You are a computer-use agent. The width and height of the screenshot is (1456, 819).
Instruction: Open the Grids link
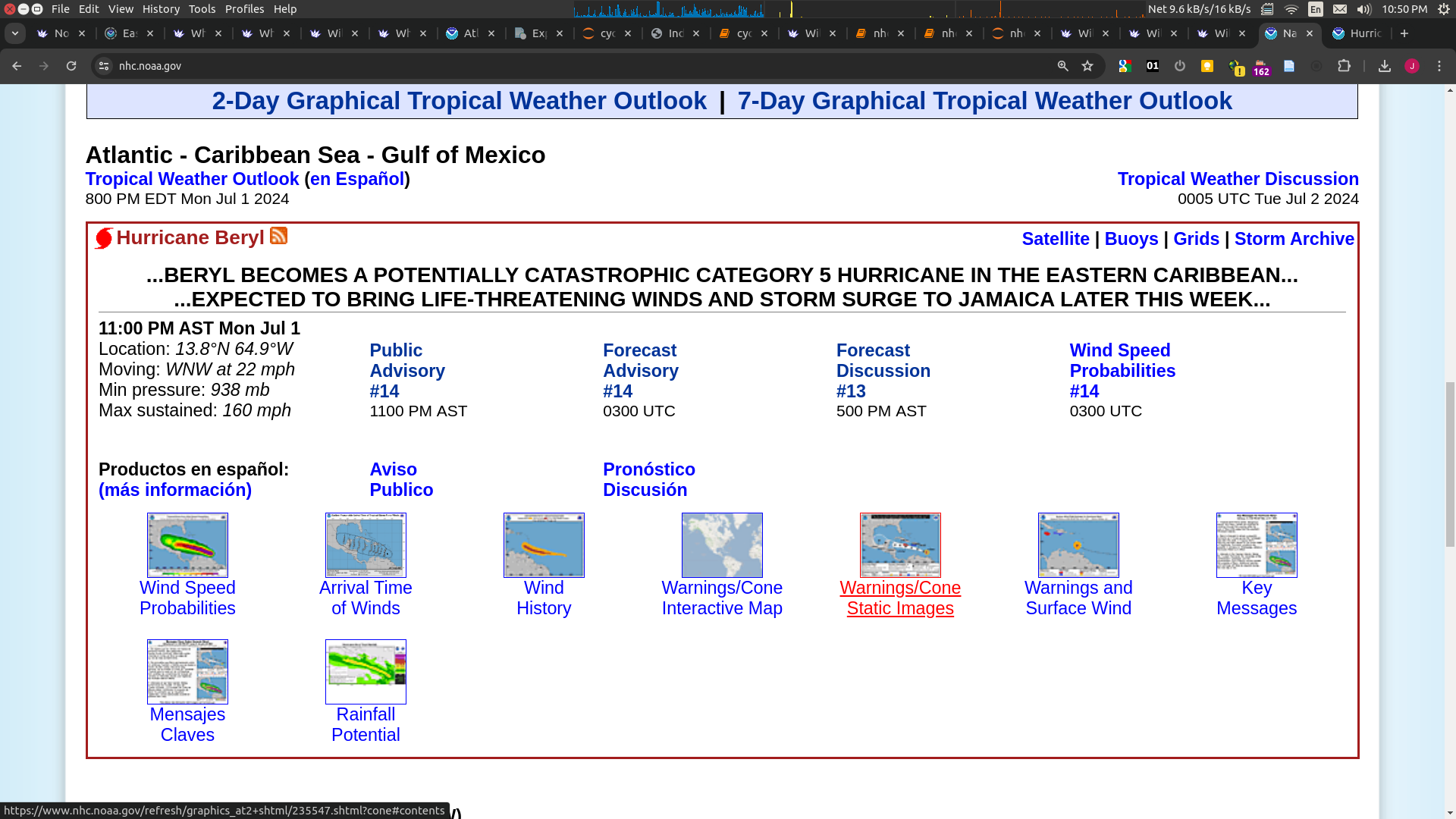(1197, 239)
